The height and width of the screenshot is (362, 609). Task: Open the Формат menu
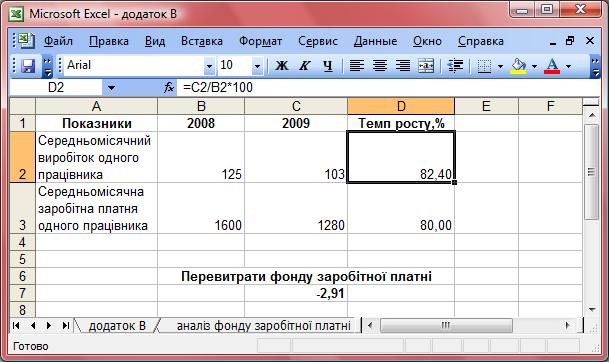(260, 41)
